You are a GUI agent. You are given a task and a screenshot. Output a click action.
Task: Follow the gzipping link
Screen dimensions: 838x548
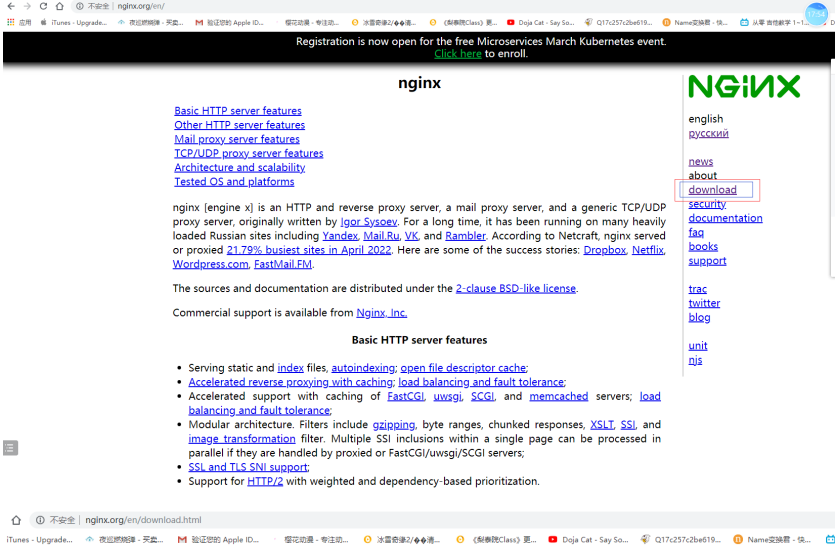click(x=393, y=424)
